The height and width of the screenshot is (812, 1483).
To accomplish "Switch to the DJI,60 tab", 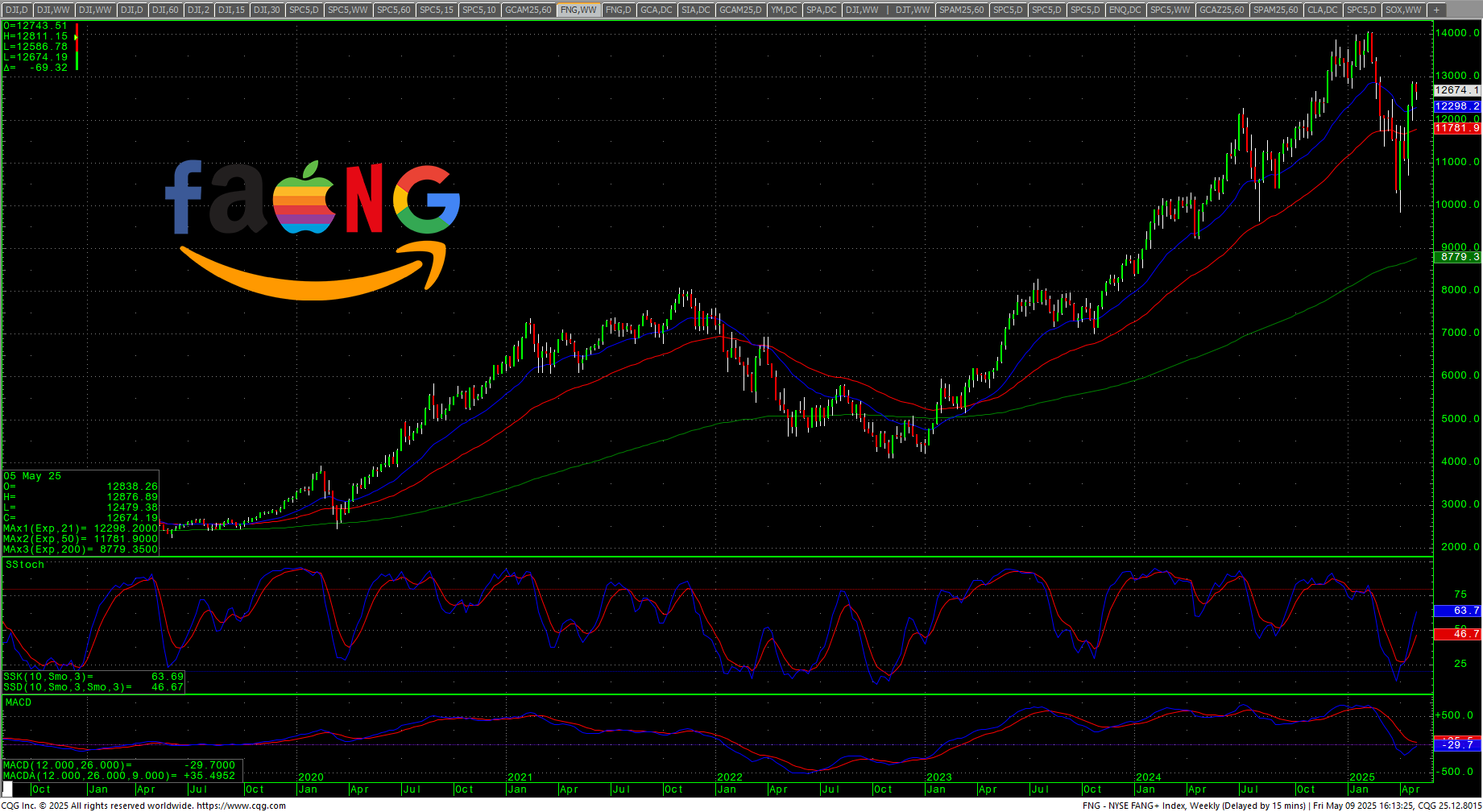I will (165, 10).
